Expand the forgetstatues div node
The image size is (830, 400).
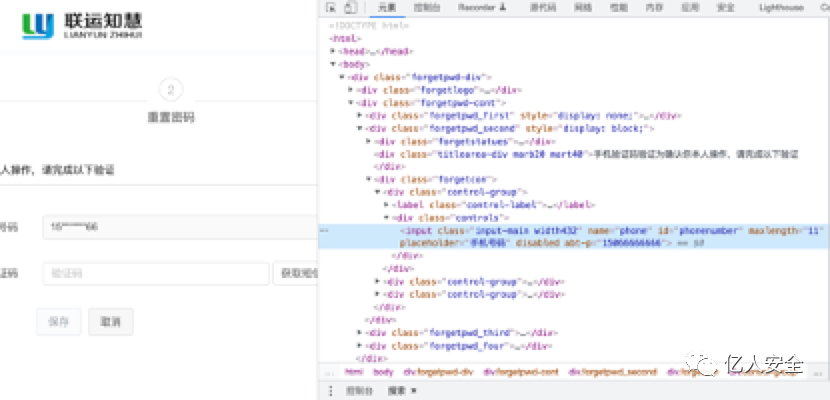pyautogui.click(x=369, y=141)
